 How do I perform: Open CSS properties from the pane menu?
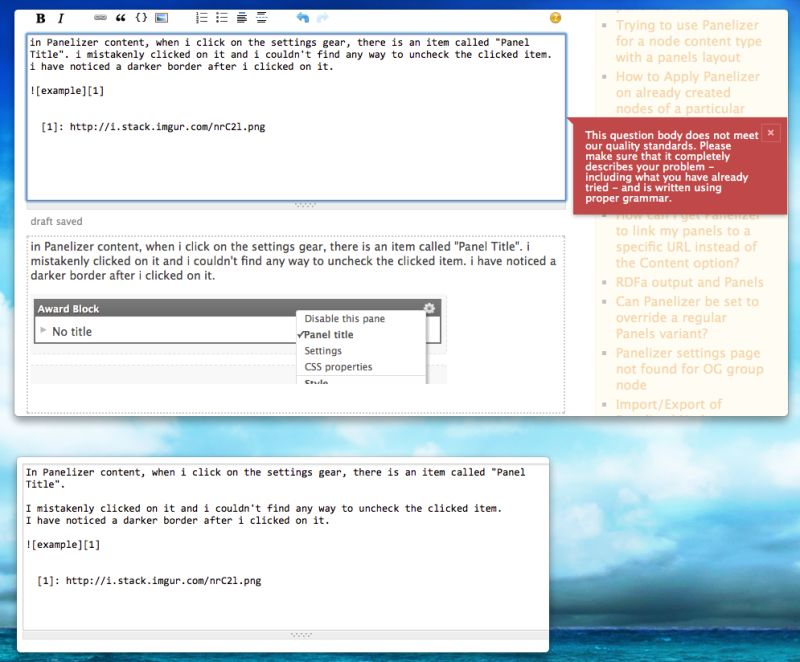pyautogui.click(x=338, y=366)
